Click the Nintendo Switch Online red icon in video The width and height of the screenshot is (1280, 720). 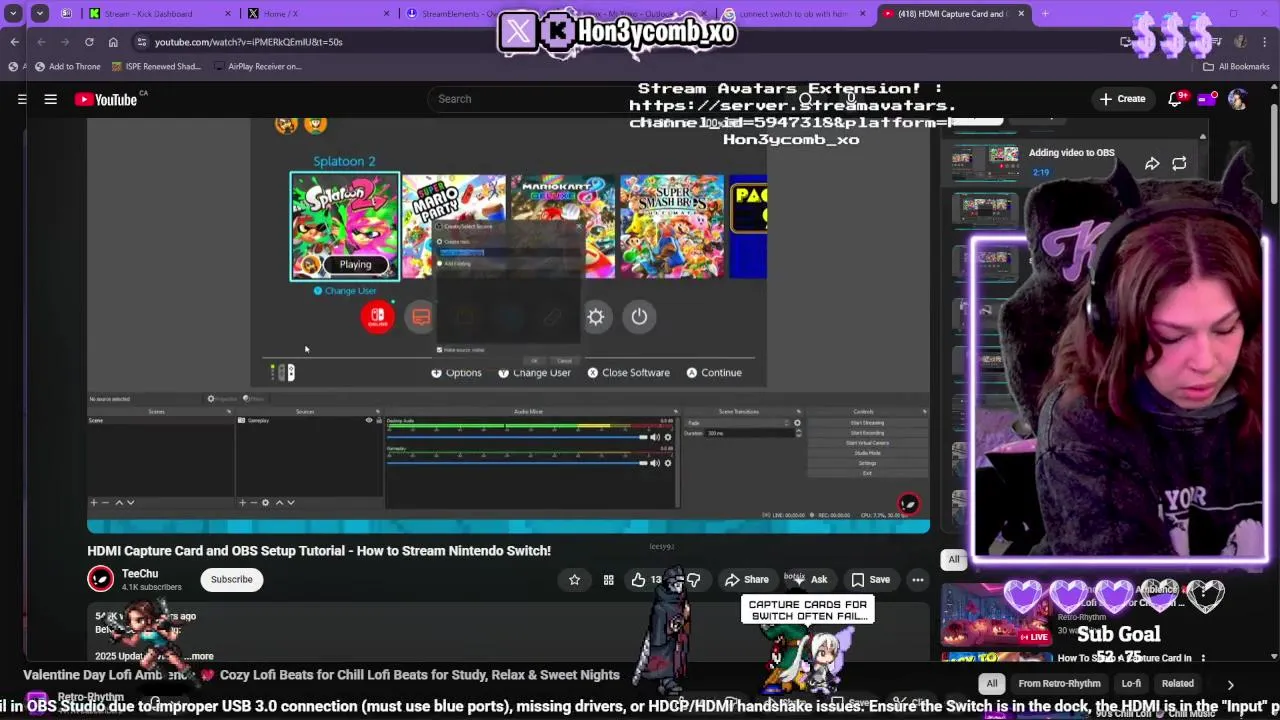pyautogui.click(x=378, y=317)
